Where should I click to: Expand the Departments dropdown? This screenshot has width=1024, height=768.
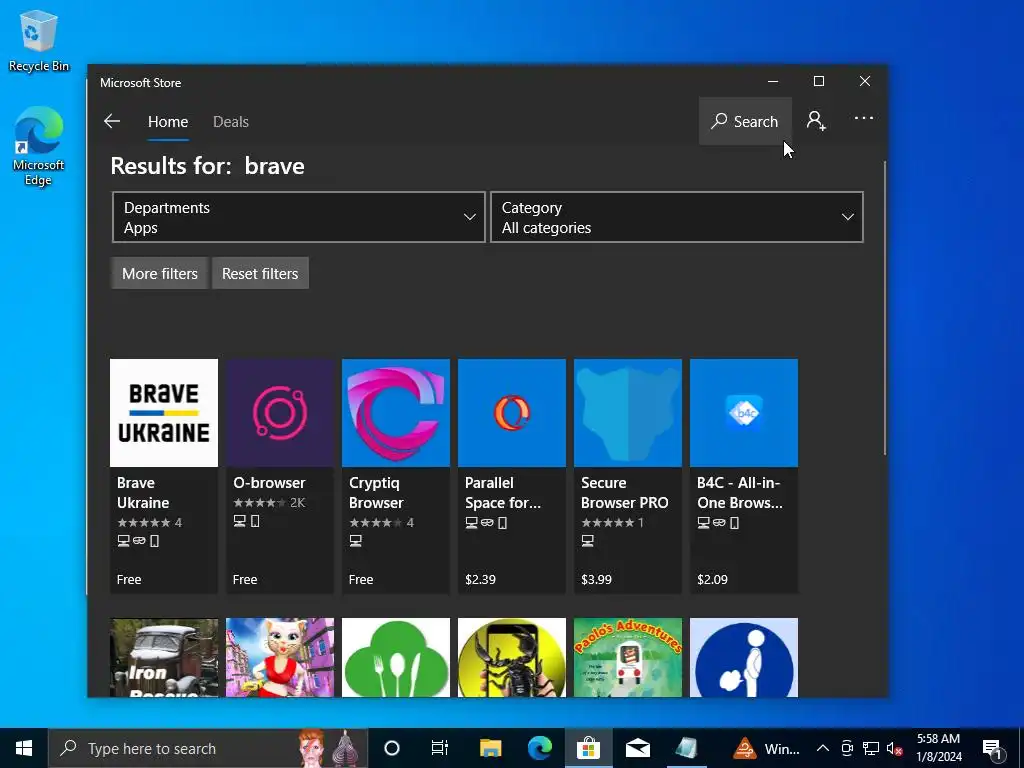click(x=298, y=217)
